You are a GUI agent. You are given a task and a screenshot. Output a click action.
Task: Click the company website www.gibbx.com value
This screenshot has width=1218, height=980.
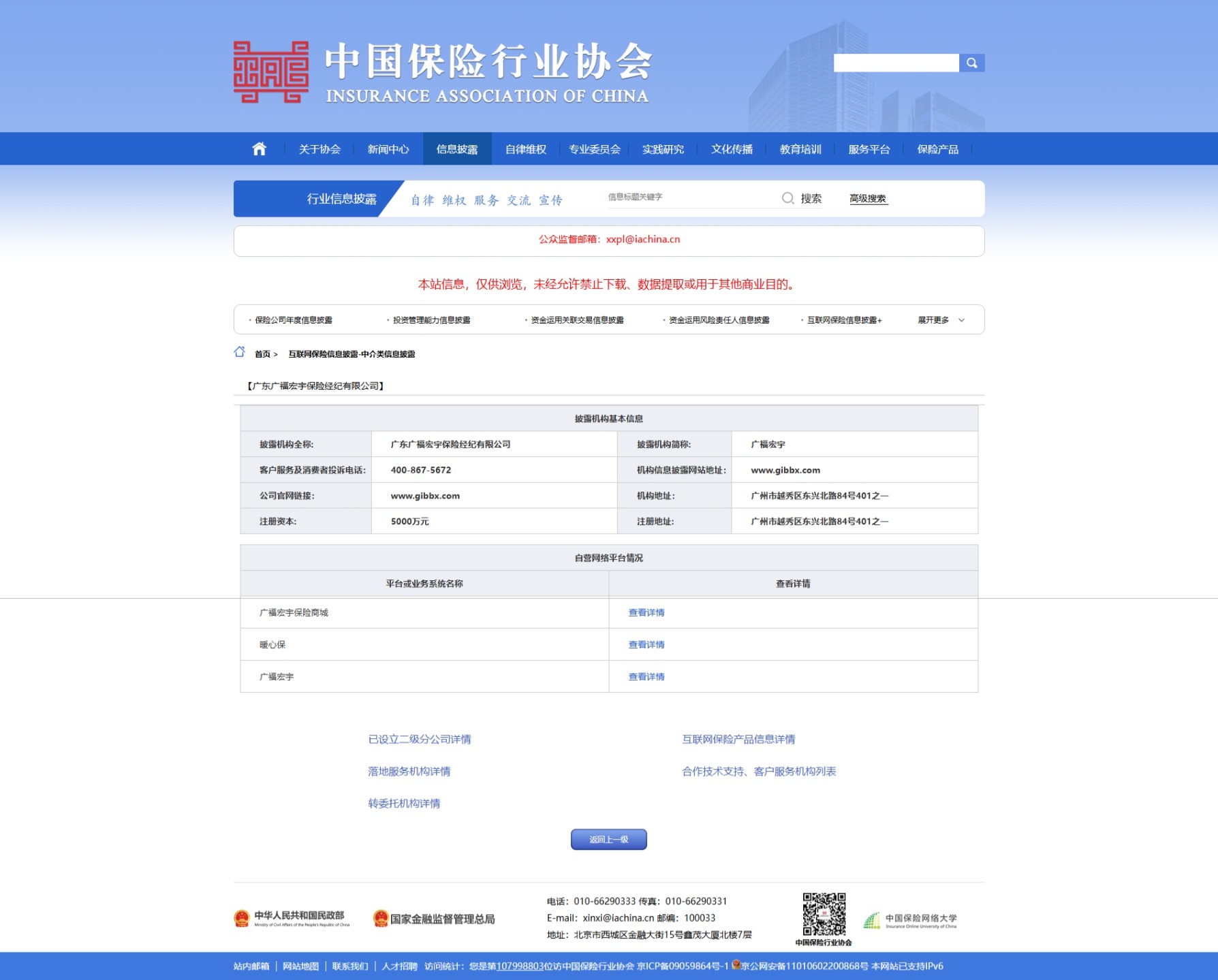tap(425, 496)
